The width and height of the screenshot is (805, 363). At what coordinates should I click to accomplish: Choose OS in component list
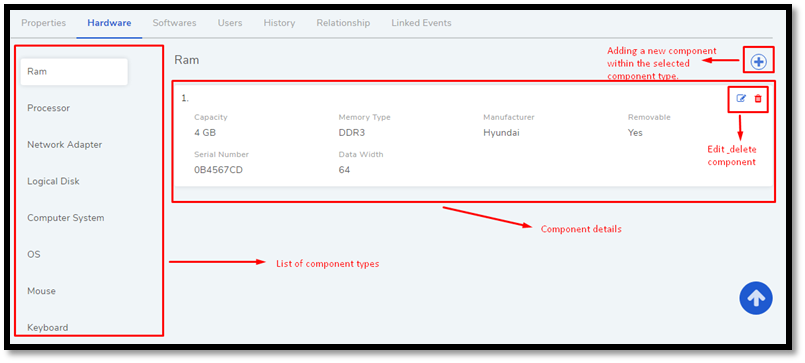pos(33,255)
